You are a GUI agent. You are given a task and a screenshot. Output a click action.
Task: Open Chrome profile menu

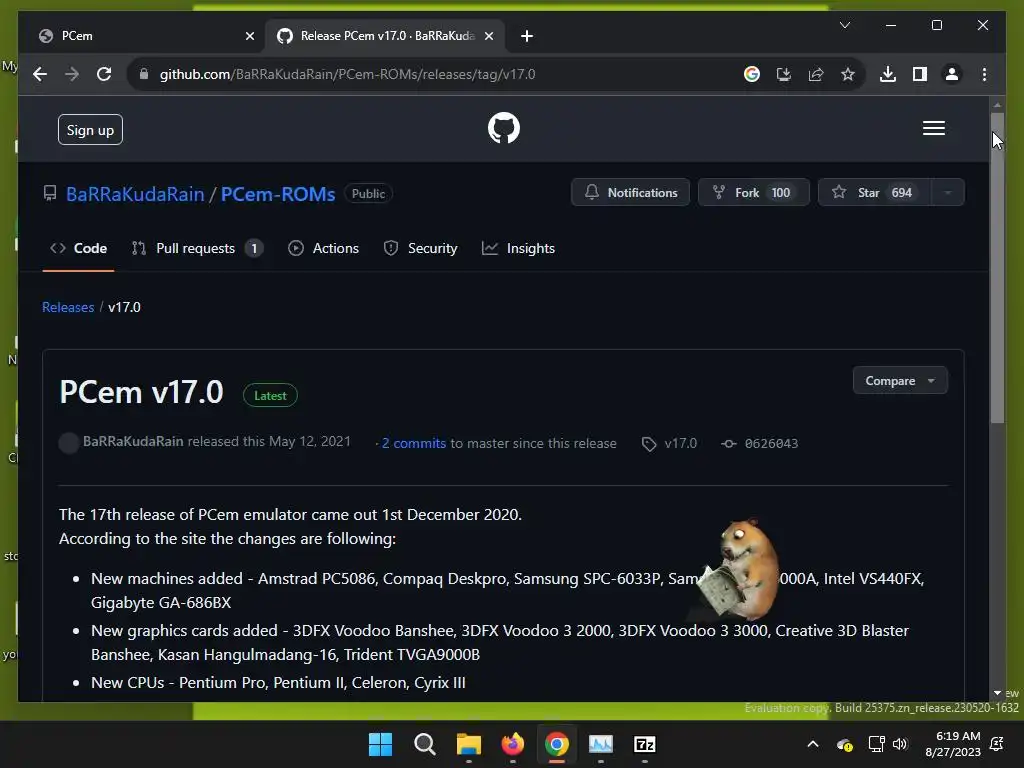click(x=952, y=74)
